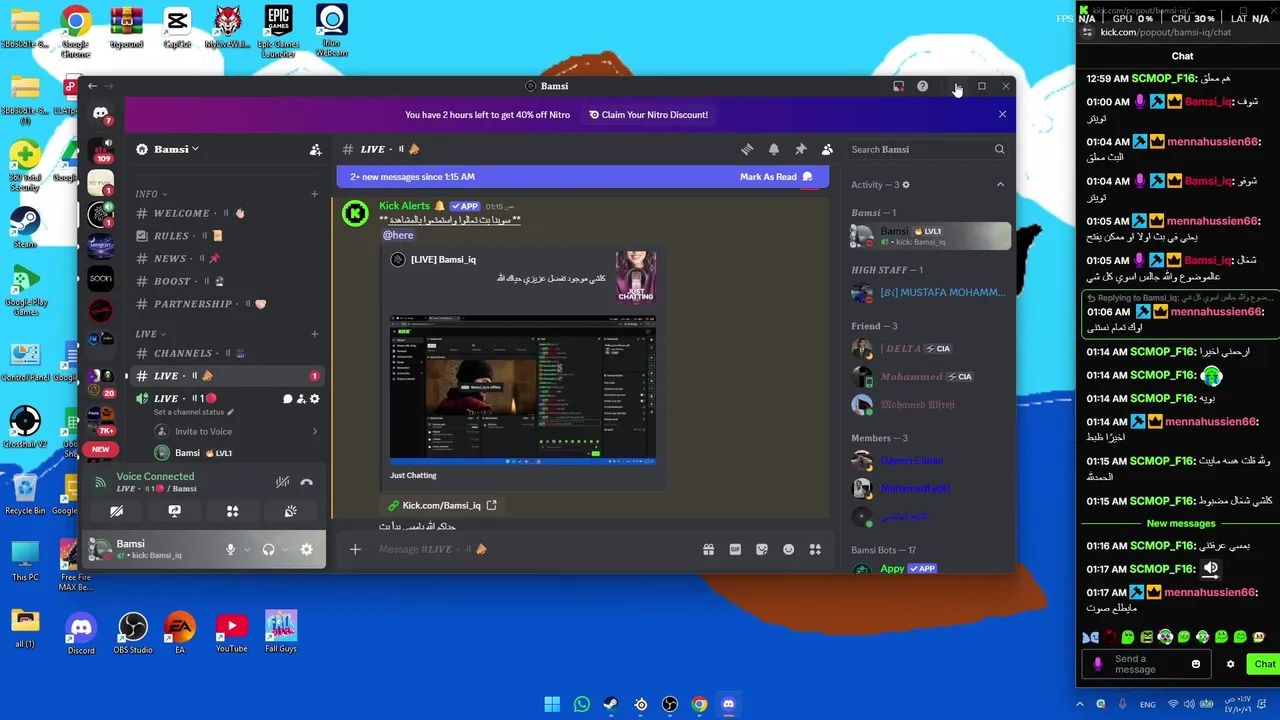Click Windows Start button
The height and width of the screenshot is (720, 1280).
(552, 704)
